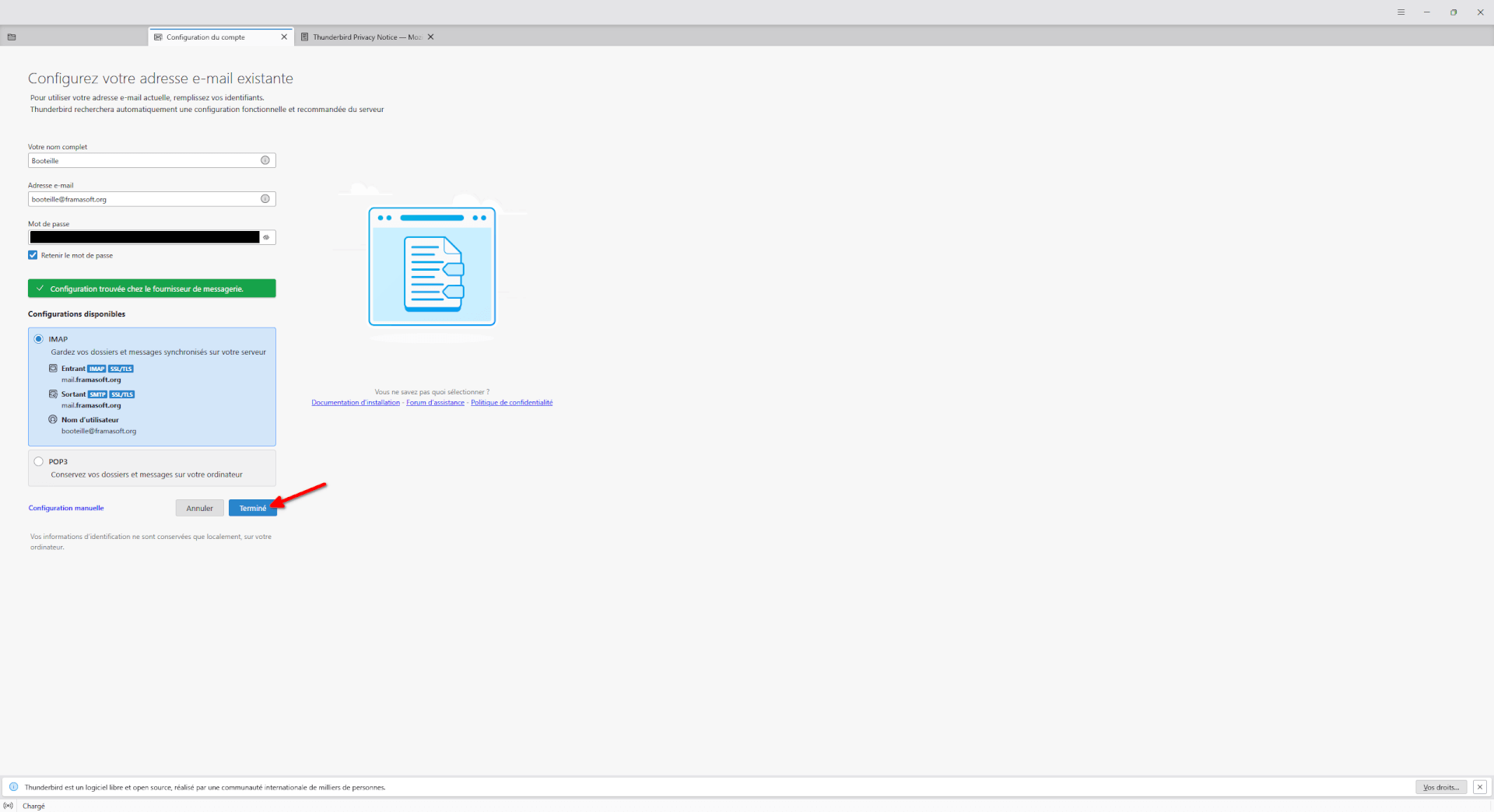The image size is (1494, 812).
Task: Click the info icon in full name field
Action: coord(265,160)
